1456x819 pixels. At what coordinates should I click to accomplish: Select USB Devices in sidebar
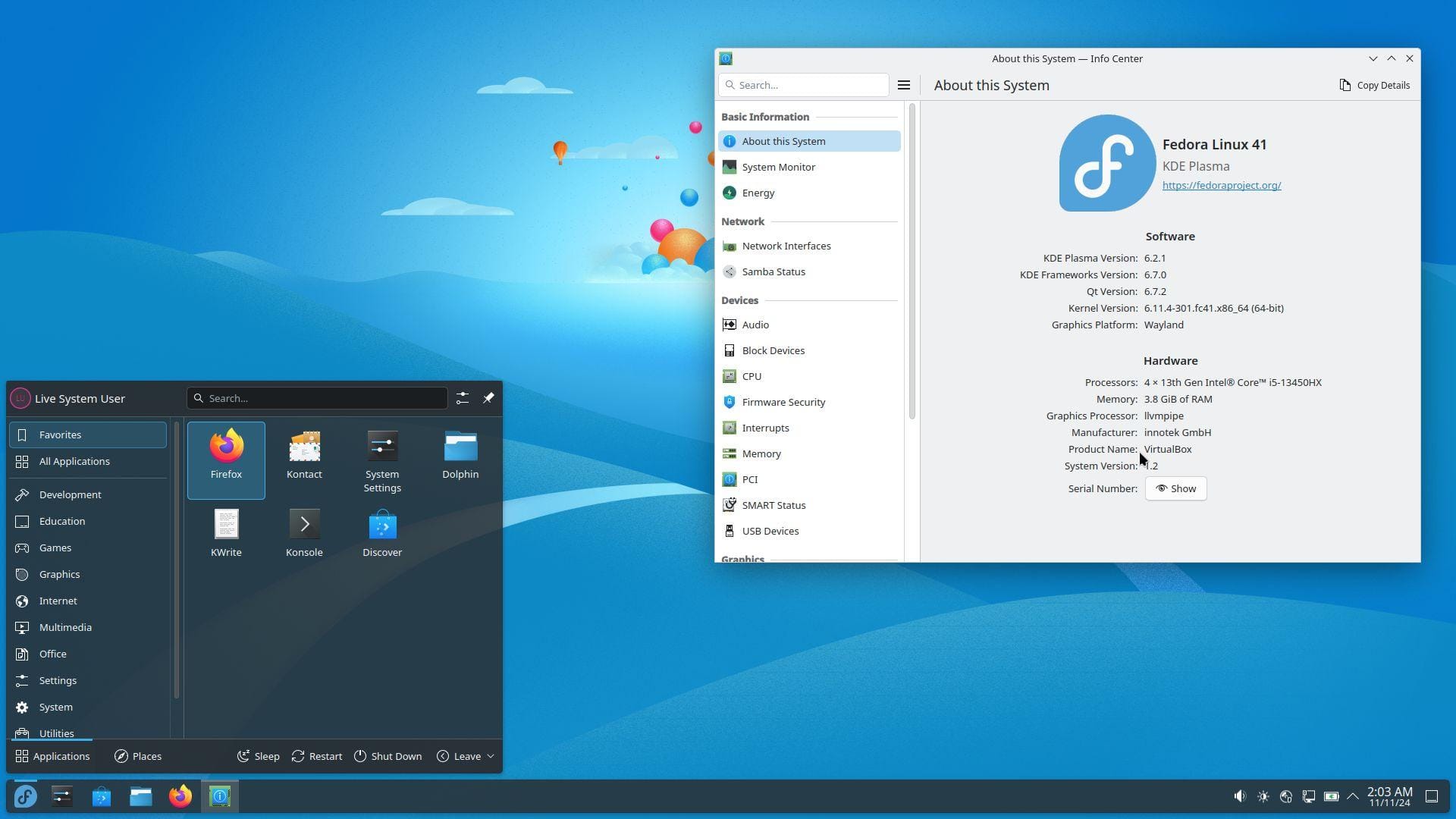[770, 530]
